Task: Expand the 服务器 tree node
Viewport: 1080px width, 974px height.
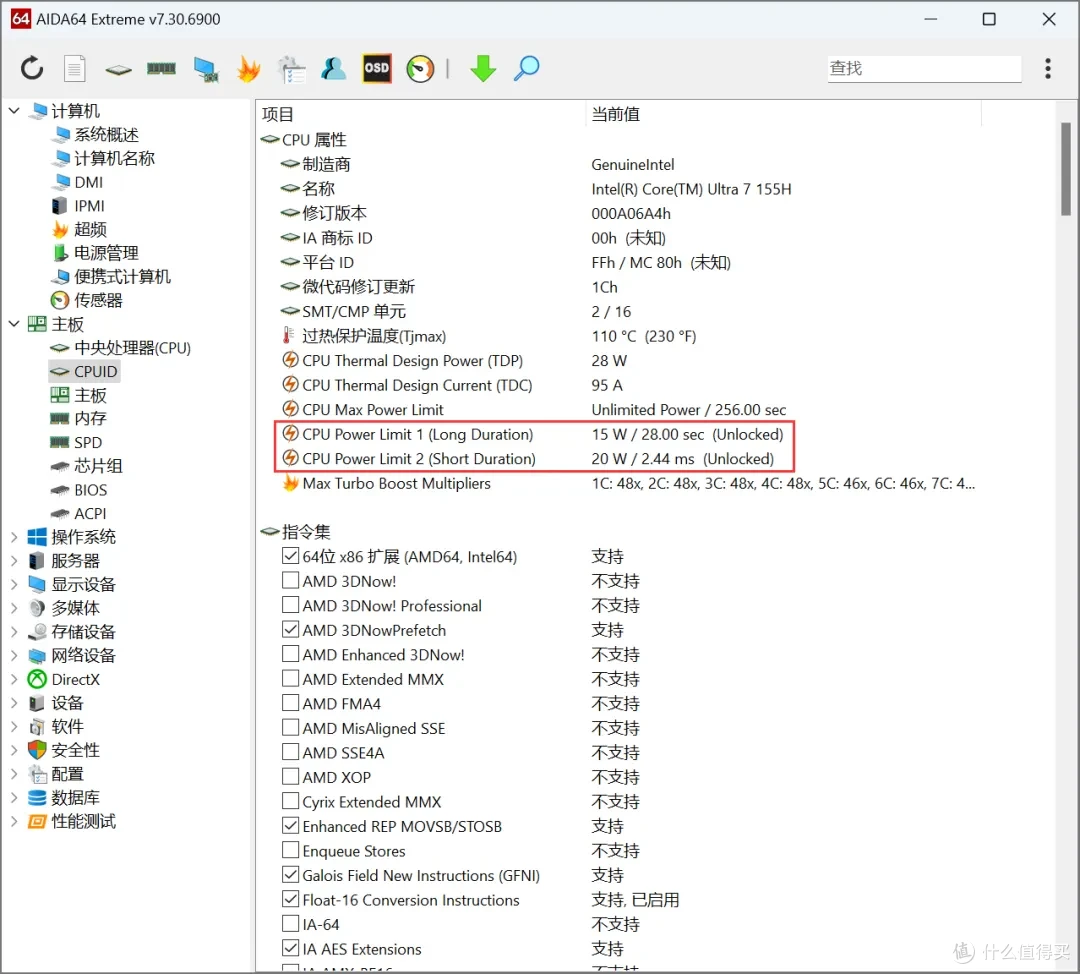Action: pyautogui.click(x=14, y=561)
